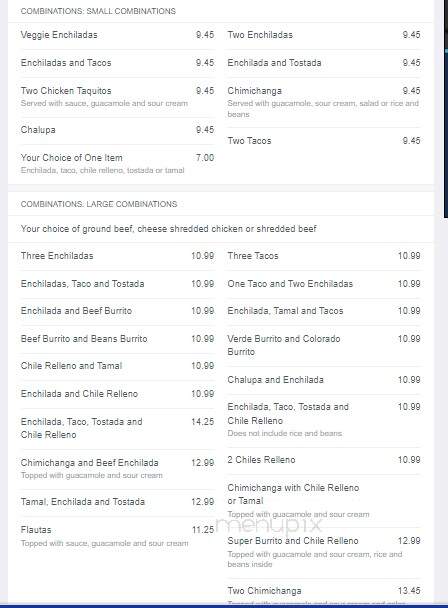Click Super Burrito and Chile Relleno
Screen dimensions: 448x608
(293, 541)
